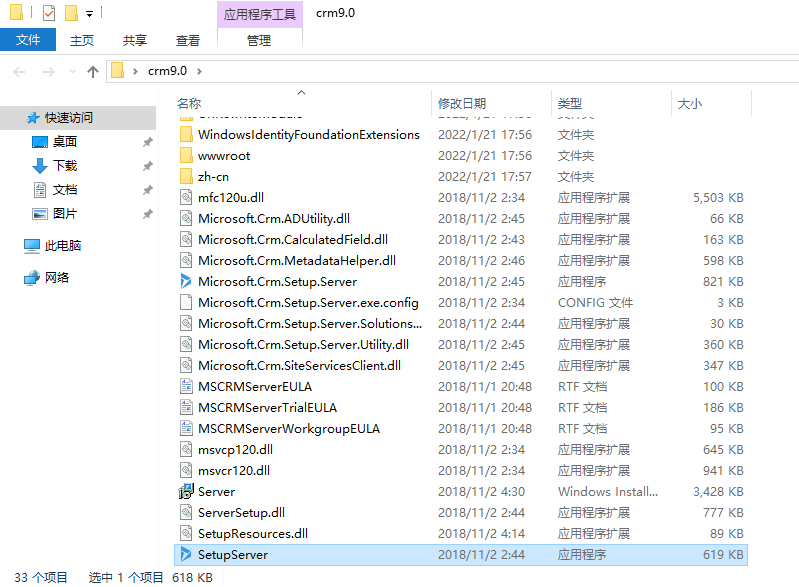Click the Microsoft.Crm.SiteServicesClient.dll icon
Image resolution: width=799 pixels, height=587 pixels.
186,365
